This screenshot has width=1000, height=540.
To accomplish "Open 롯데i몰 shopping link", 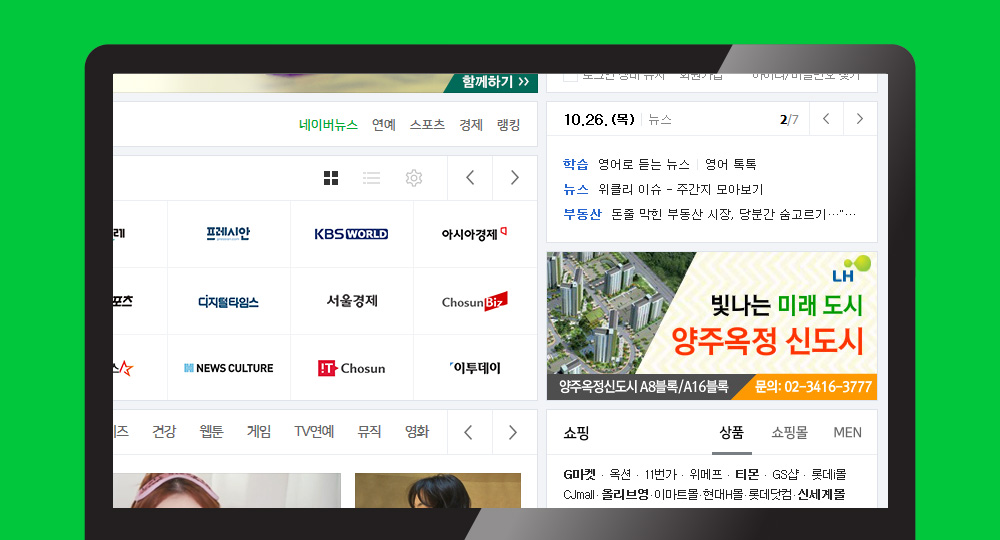I will [828, 474].
